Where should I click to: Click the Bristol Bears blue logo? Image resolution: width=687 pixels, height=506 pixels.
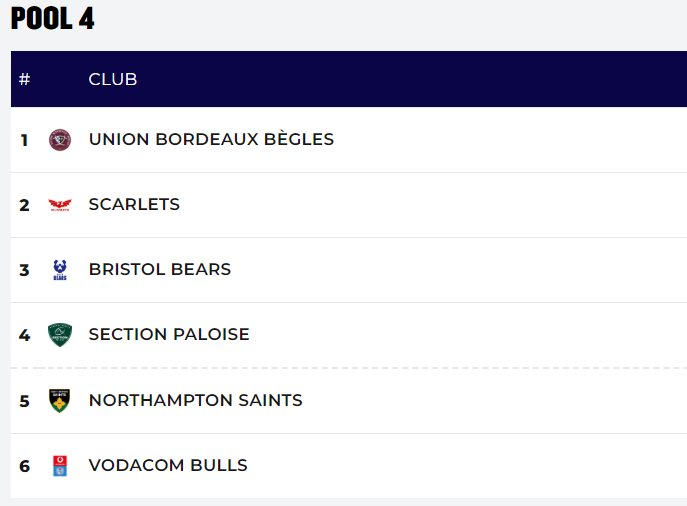coord(60,270)
